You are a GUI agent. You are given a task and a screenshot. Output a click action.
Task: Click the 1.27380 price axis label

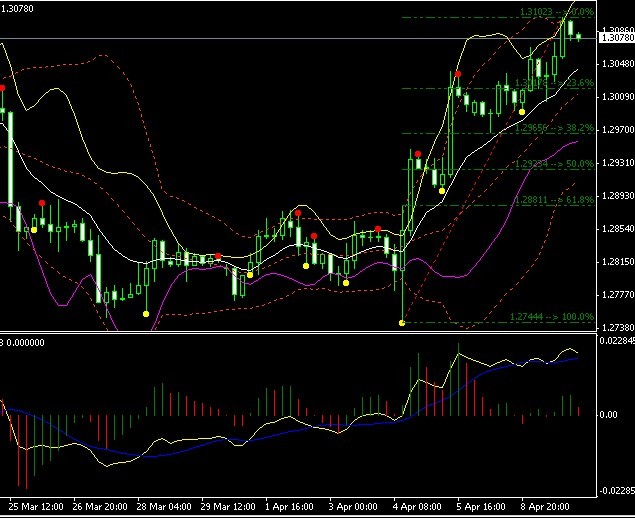618,327
